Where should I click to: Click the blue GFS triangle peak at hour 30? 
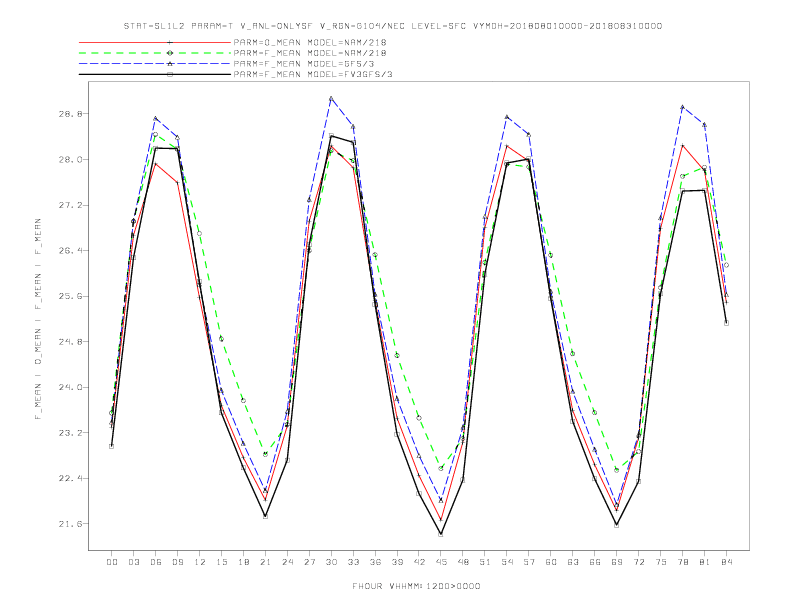331,98
